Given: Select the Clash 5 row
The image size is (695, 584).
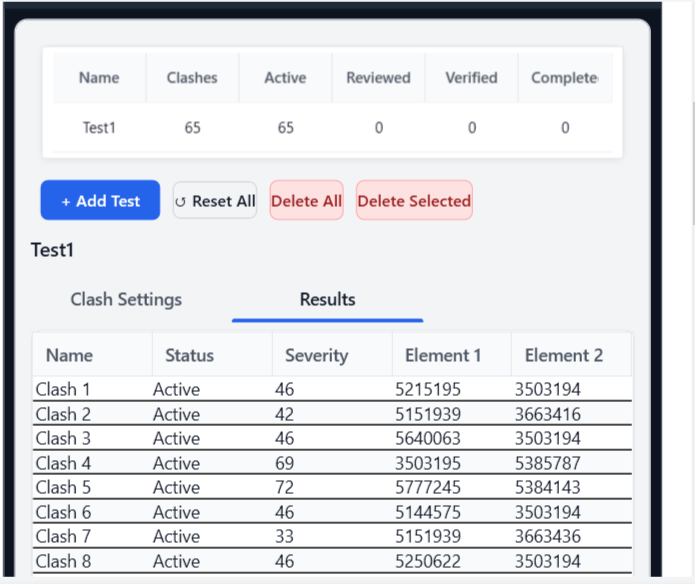Looking at the screenshot, I should point(332,487).
